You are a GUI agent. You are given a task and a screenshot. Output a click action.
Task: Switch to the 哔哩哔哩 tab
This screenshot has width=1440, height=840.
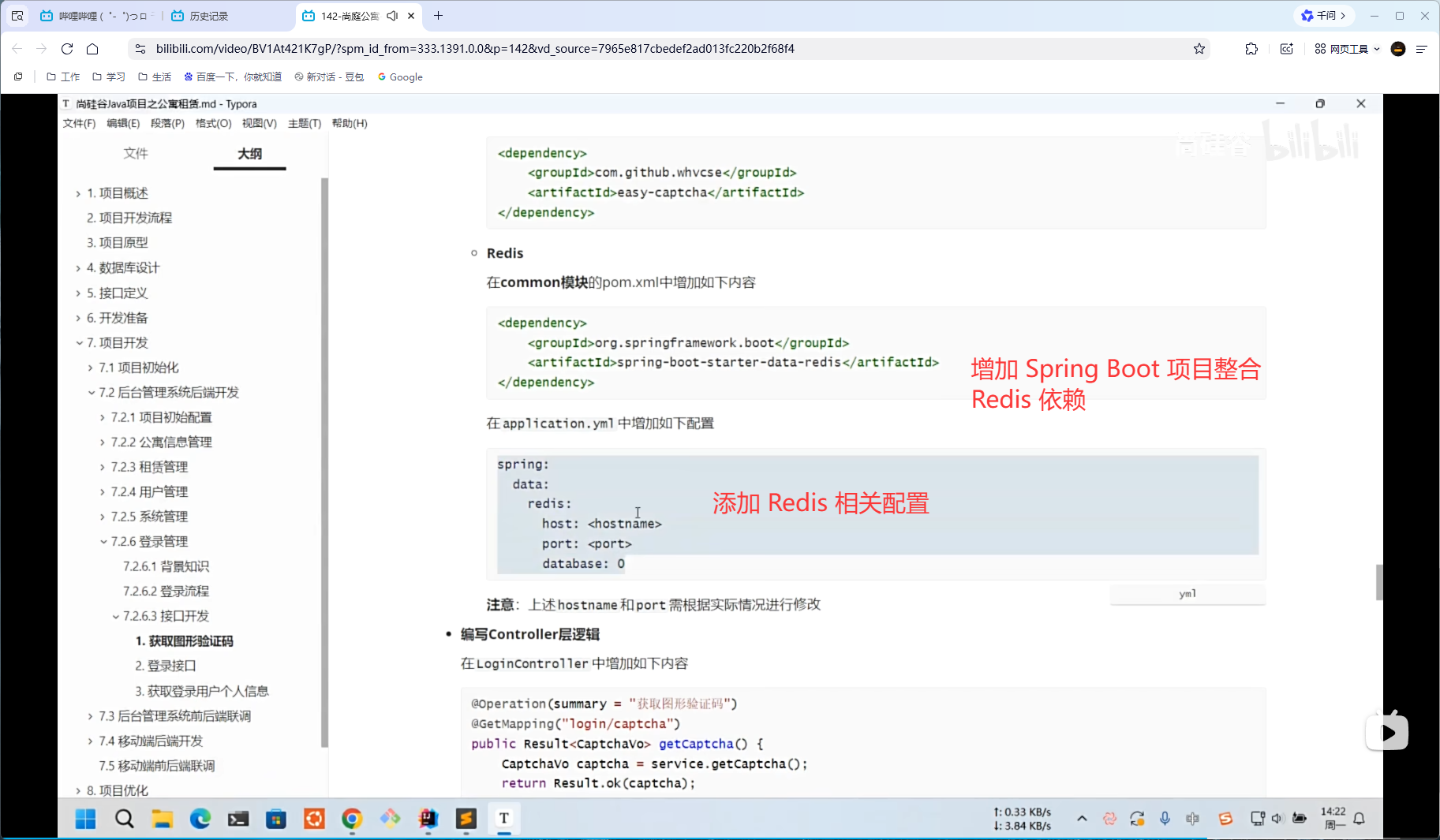[x=98, y=16]
